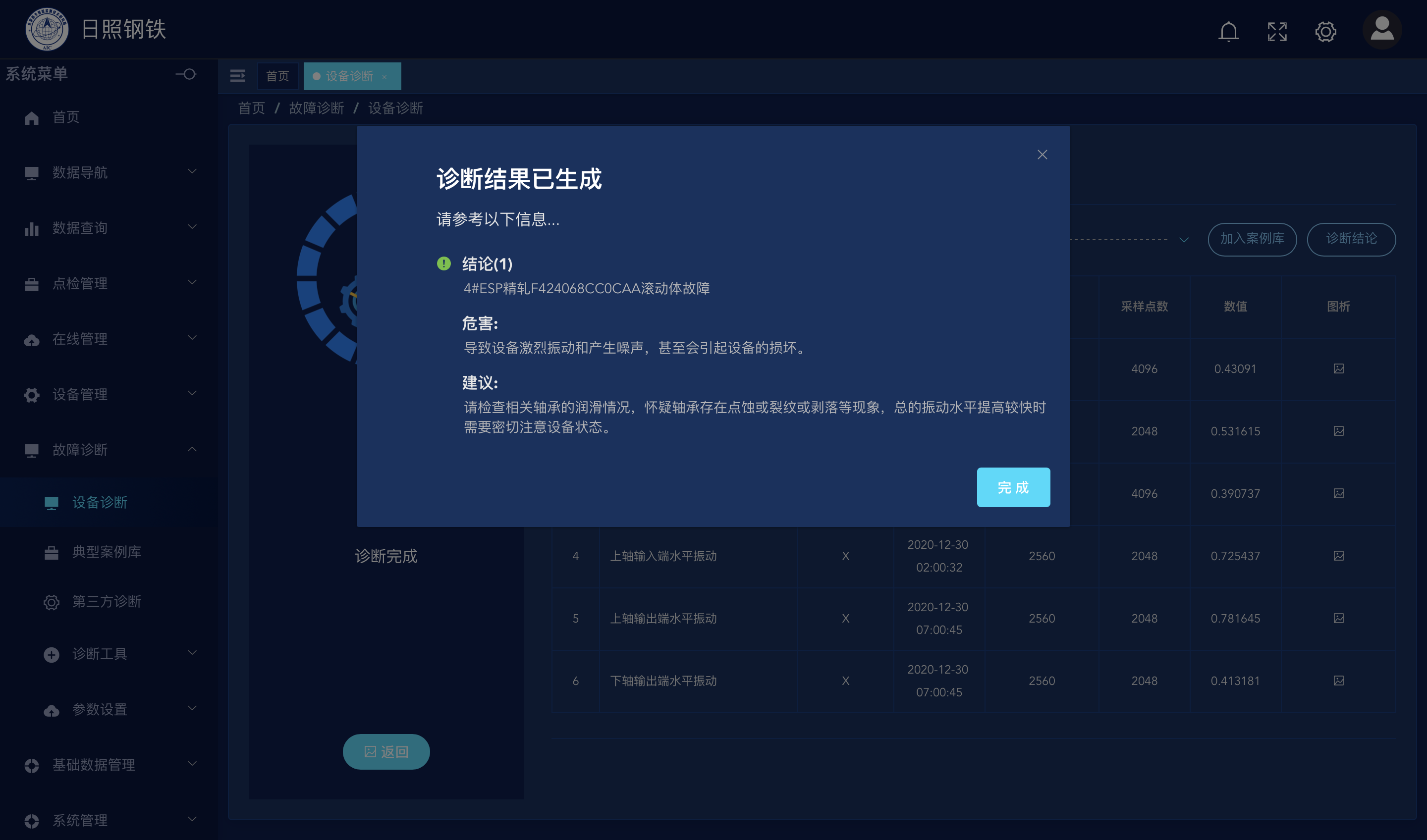Click the 基础数据管理 icon
This screenshot has width=1427, height=840.
(x=32, y=765)
